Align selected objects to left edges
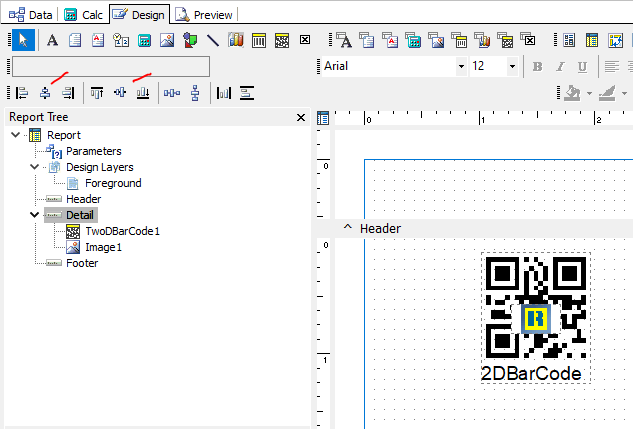The height and width of the screenshot is (429, 633). coord(22,93)
